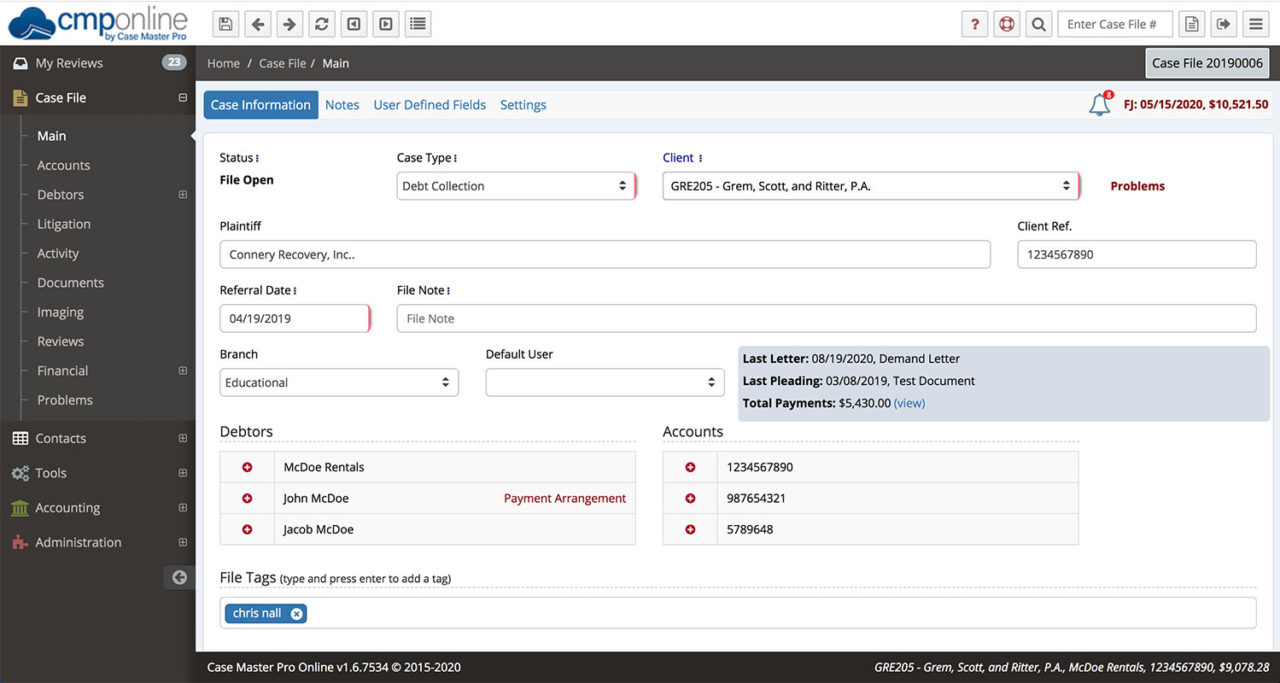Click the Client Ref. input field
This screenshot has width=1280, height=683.
click(x=1137, y=254)
